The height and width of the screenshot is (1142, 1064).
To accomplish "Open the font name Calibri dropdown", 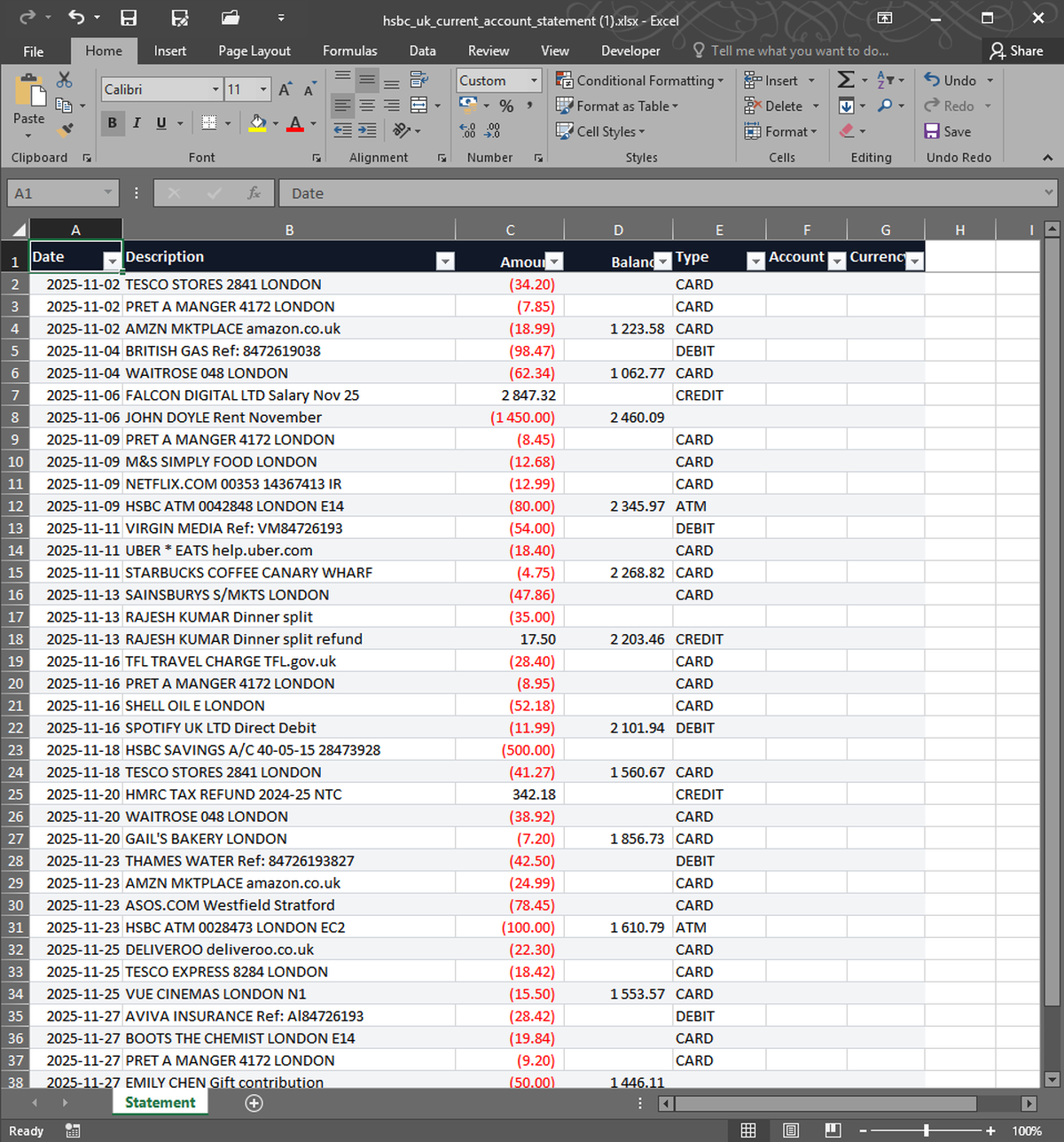I will pyautogui.click(x=215, y=90).
